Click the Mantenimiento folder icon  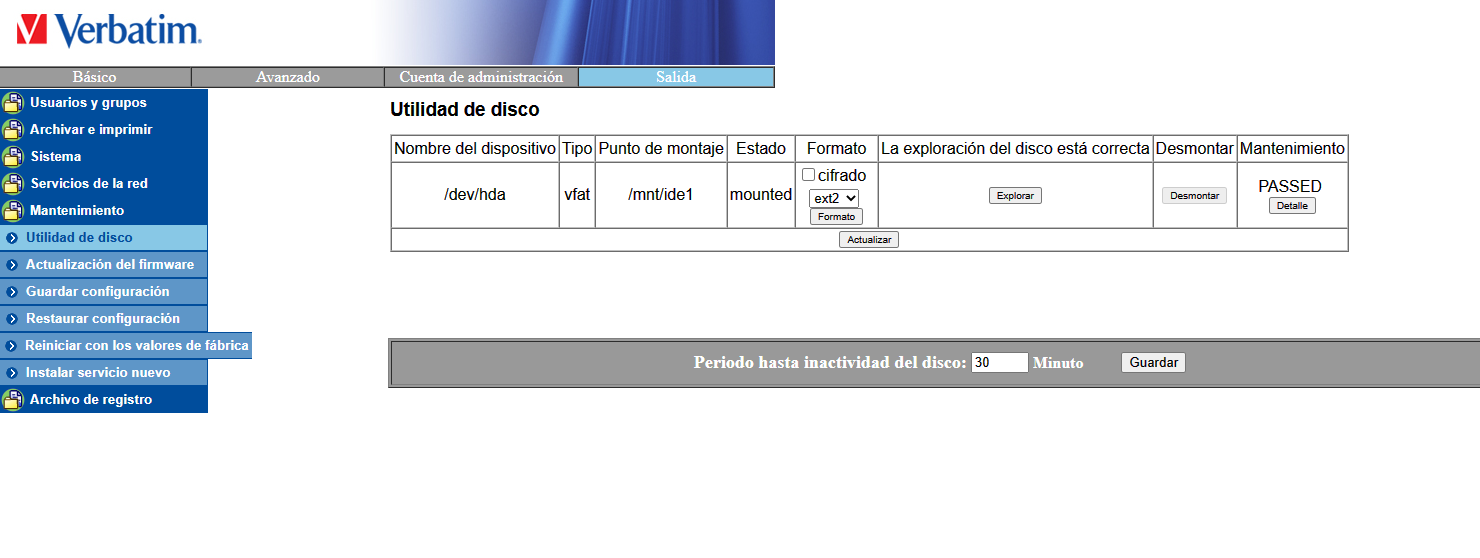pyautogui.click(x=13, y=211)
